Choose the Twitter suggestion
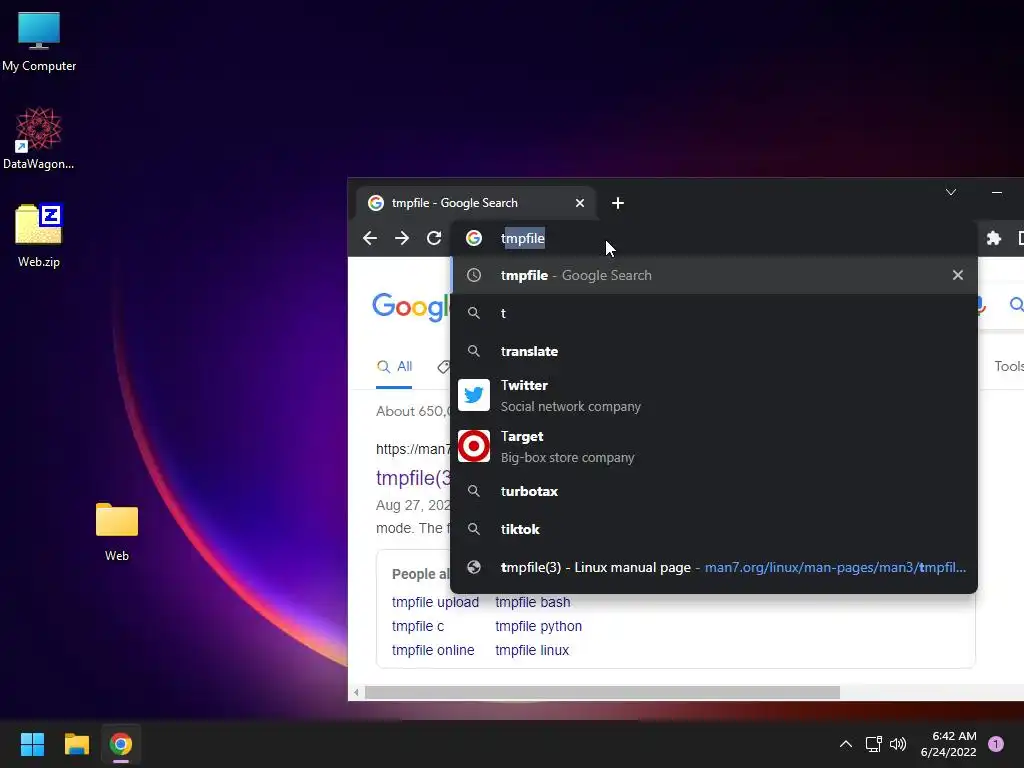This screenshot has width=1024, height=768. [x=714, y=396]
